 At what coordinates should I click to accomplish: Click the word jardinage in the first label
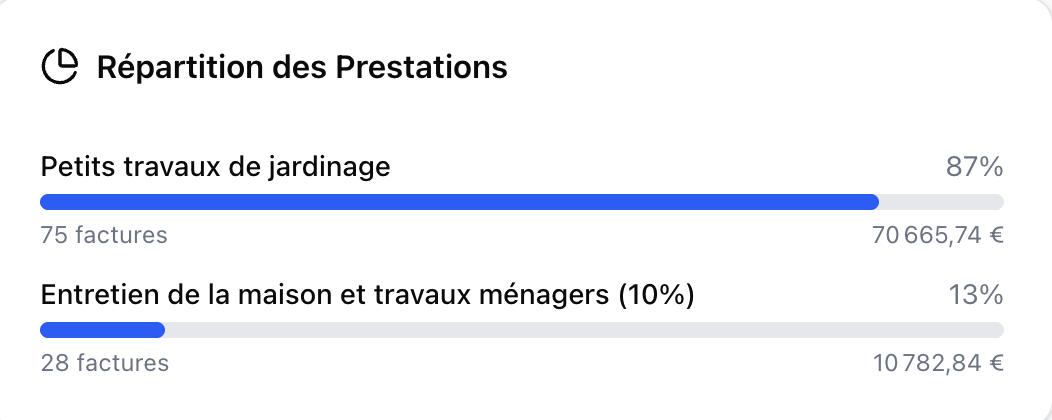click(x=334, y=167)
